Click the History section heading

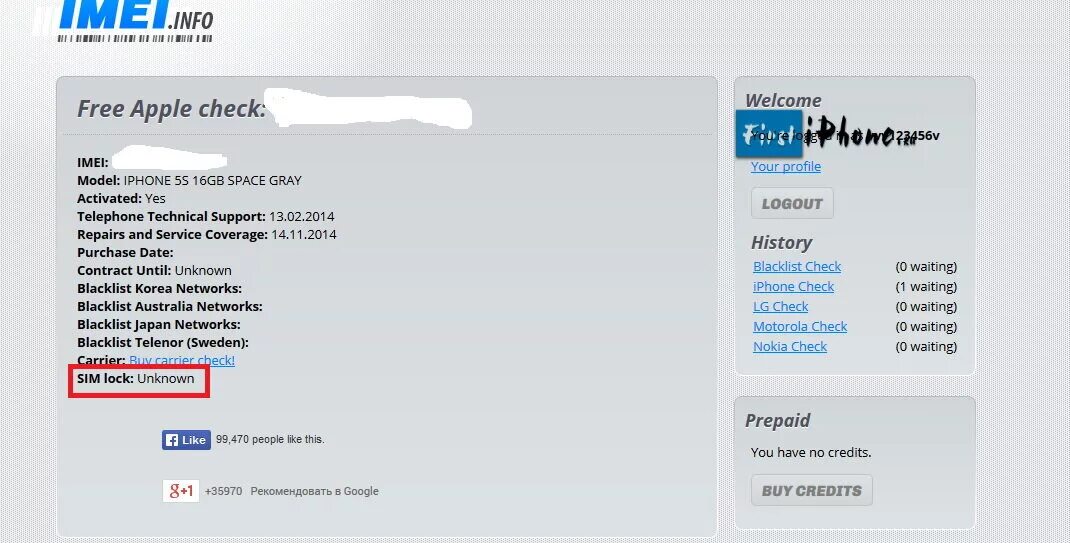click(x=781, y=243)
